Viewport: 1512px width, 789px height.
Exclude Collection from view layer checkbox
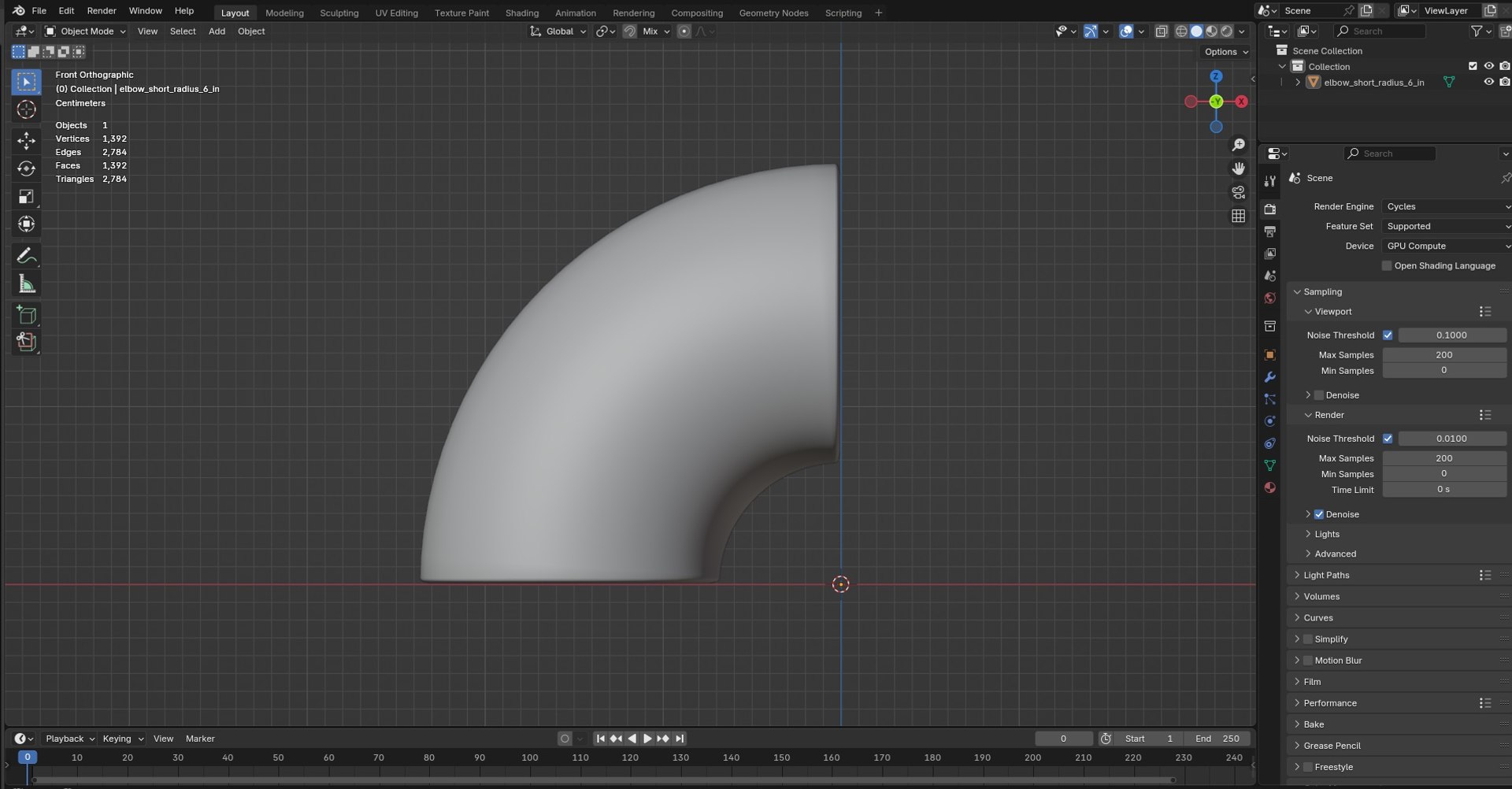coord(1473,66)
